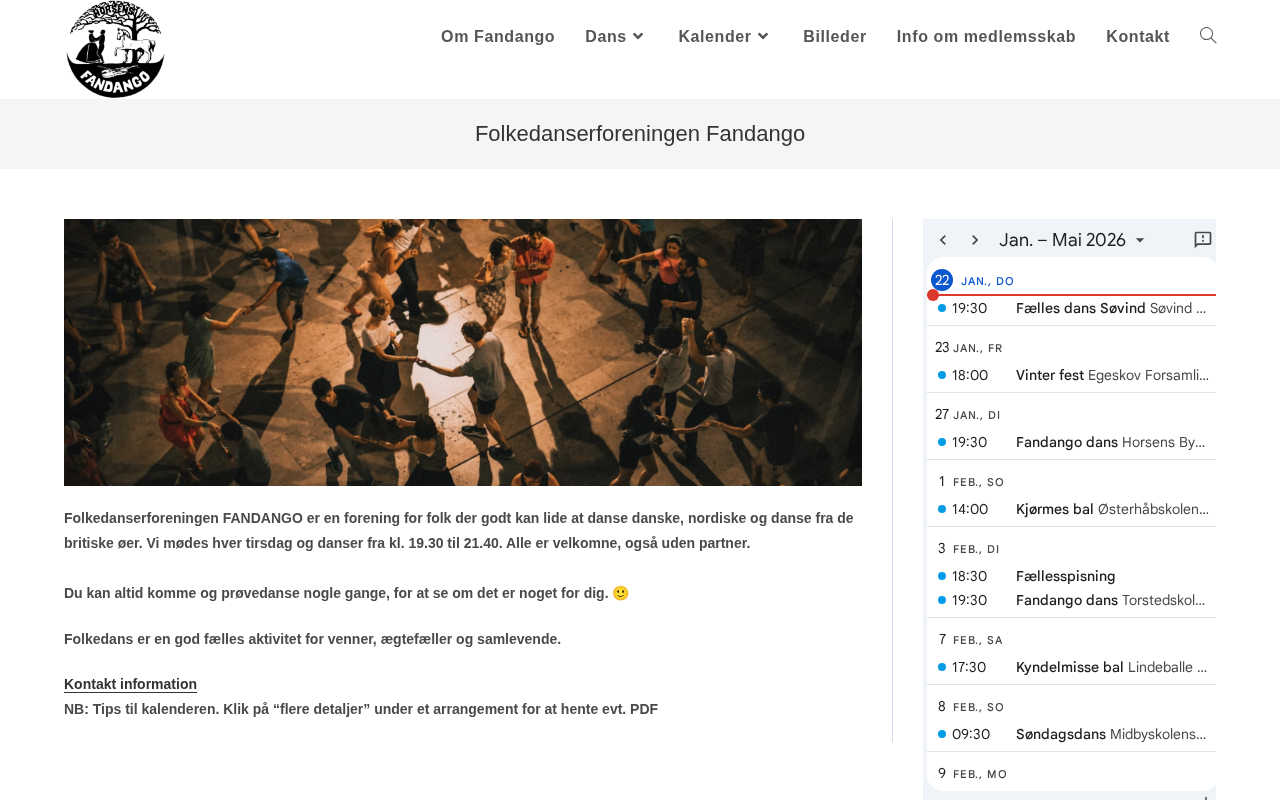Viewport: 1280px width, 800px height.
Task: Open the search magnifier icon
Action: 1208,36
